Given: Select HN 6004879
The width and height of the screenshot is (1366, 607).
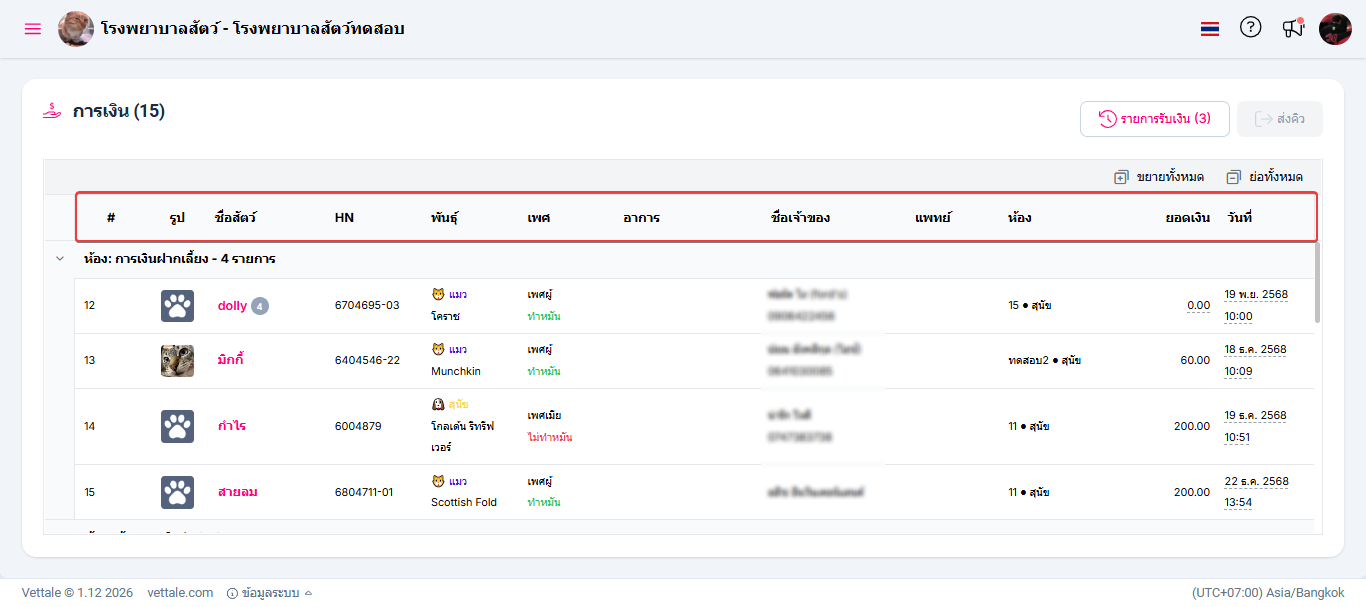Looking at the screenshot, I should [358, 426].
